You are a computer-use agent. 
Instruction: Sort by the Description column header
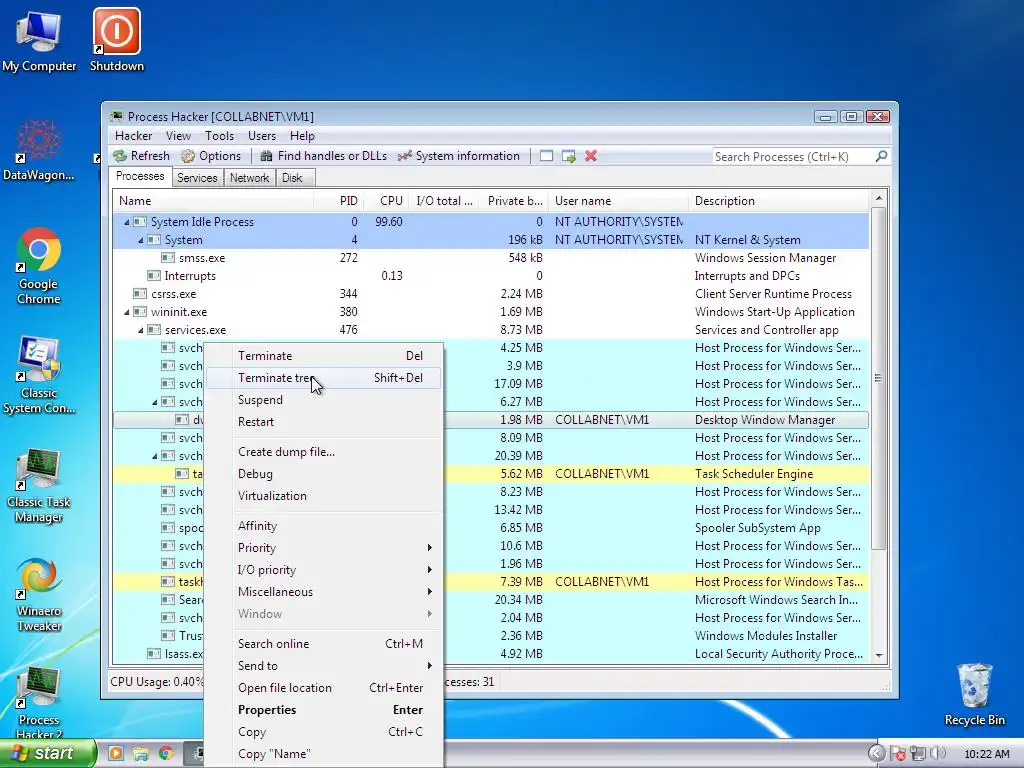tap(778, 201)
